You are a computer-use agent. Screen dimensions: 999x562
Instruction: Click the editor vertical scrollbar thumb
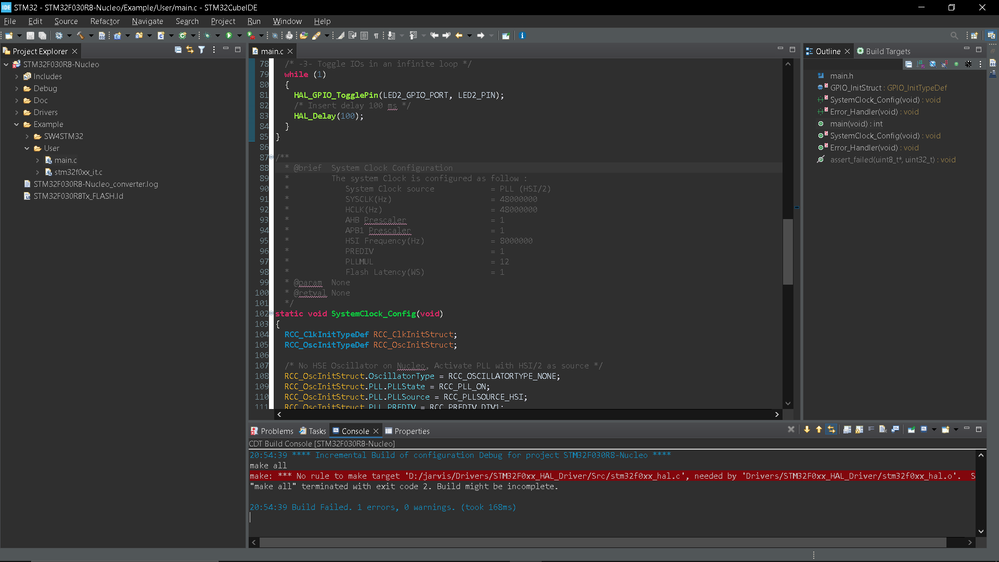click(788, 251)
